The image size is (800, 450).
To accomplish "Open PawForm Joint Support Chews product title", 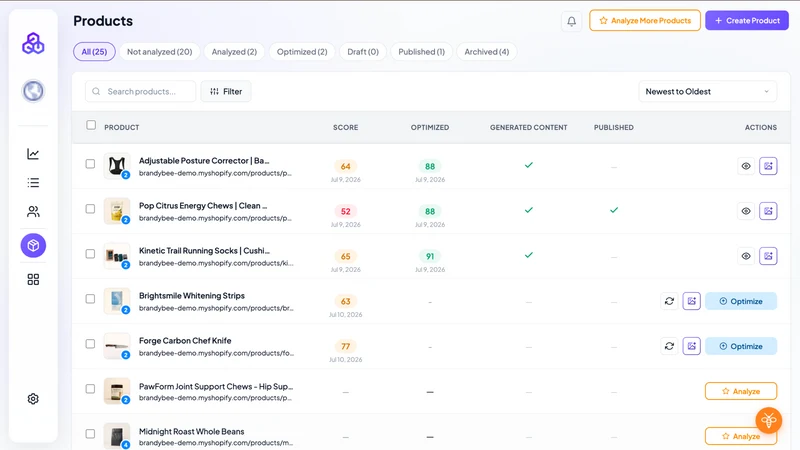I will 216,386.
